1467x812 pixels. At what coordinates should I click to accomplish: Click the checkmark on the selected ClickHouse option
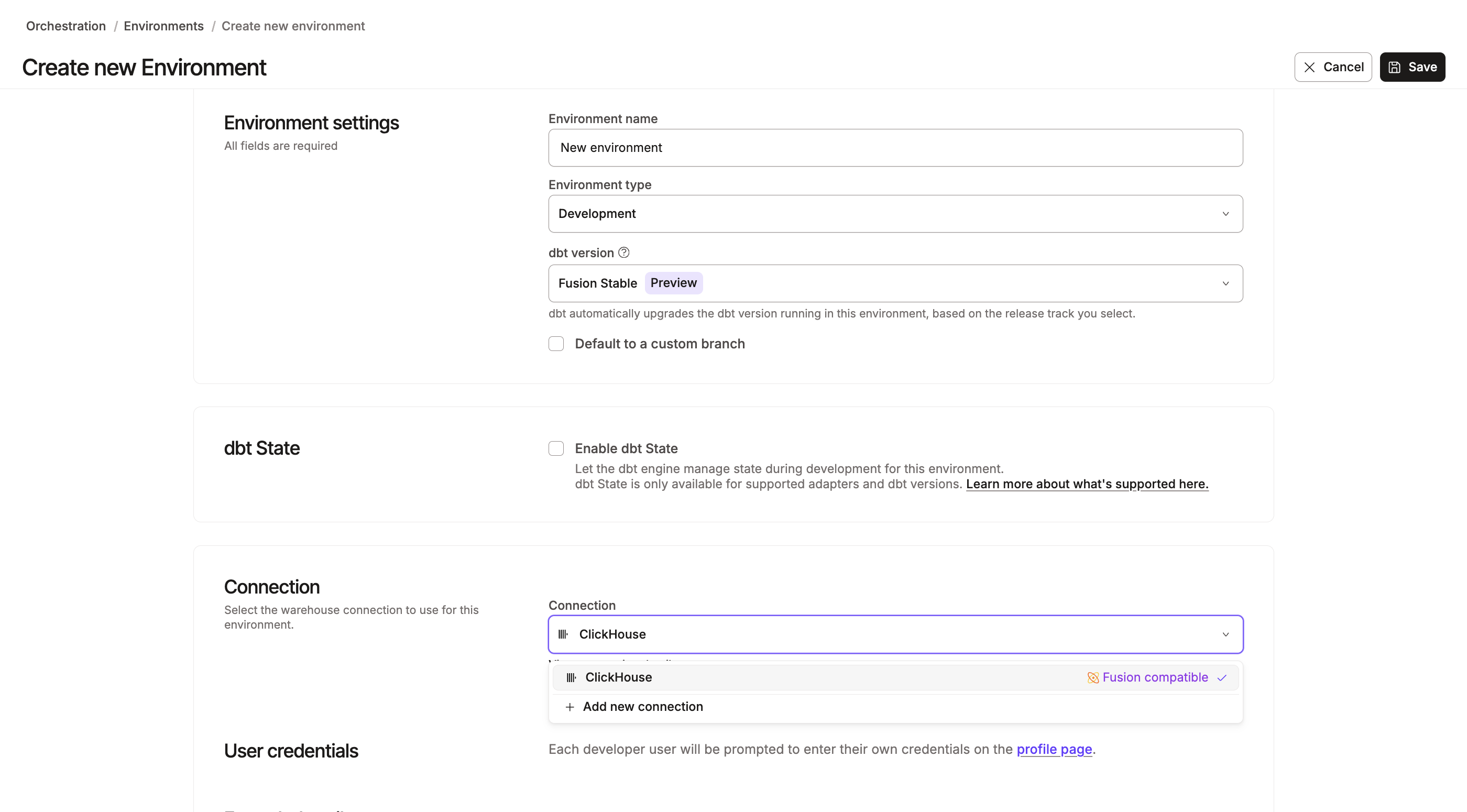[x=1222, y=677]
